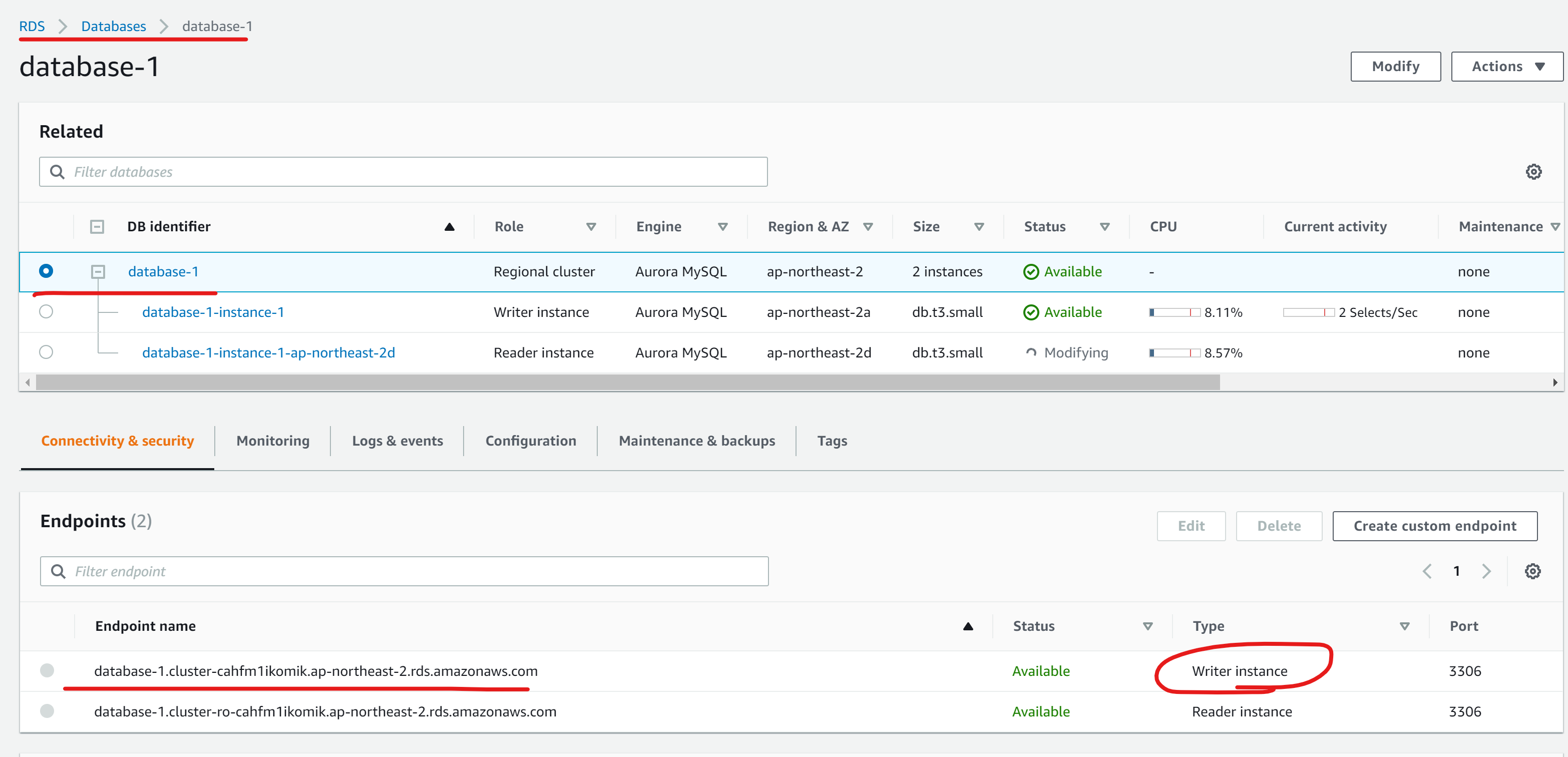
Task: Click the writer instance CPU usage bar
Action: 1174,312
